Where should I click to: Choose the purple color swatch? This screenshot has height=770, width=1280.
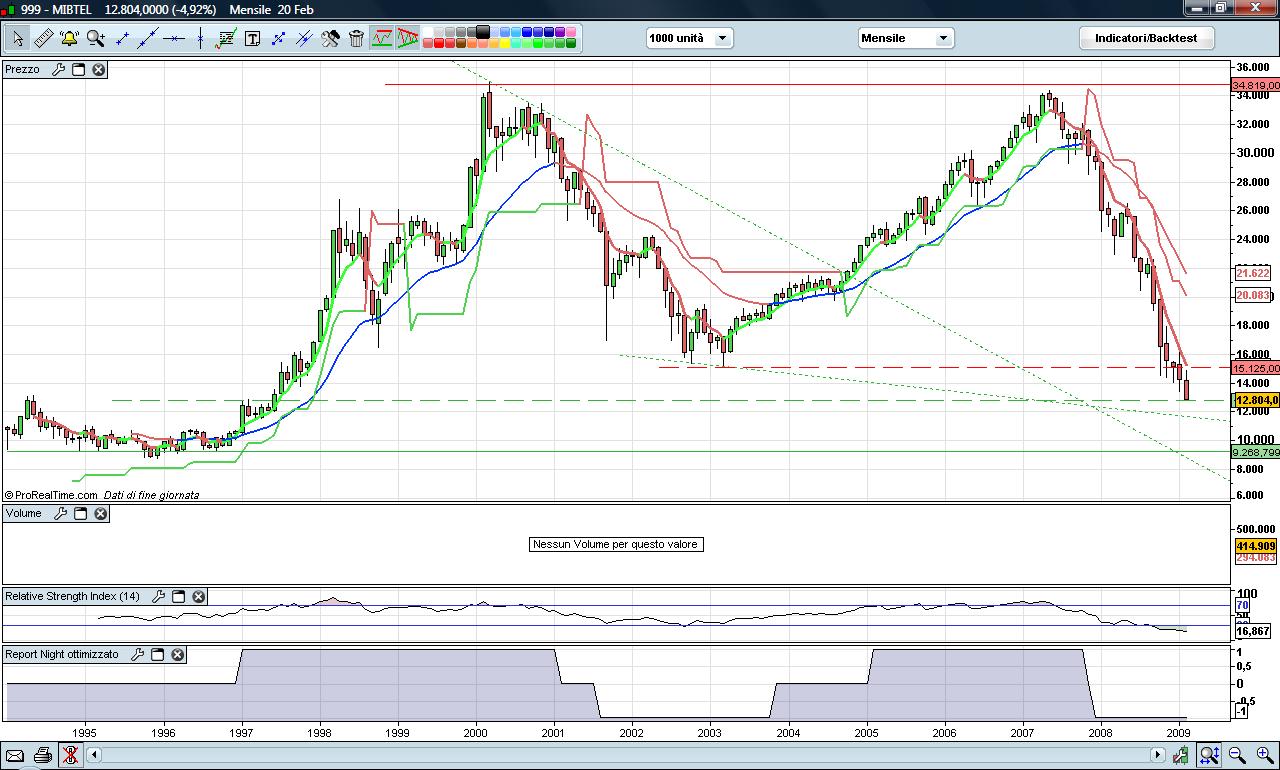[560, 31]
